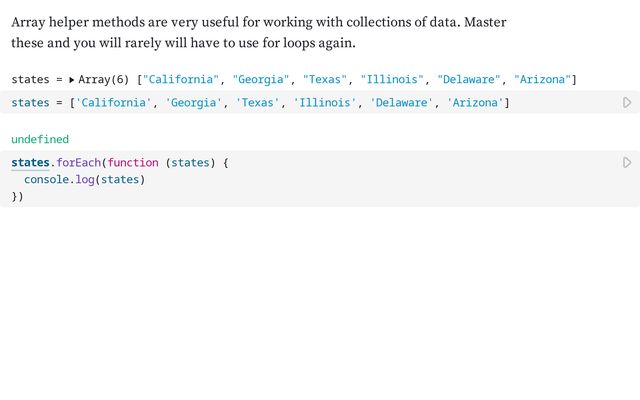Run the states.forEach code cell
This screenshot has height=400, width=640.
click(627, 162)
